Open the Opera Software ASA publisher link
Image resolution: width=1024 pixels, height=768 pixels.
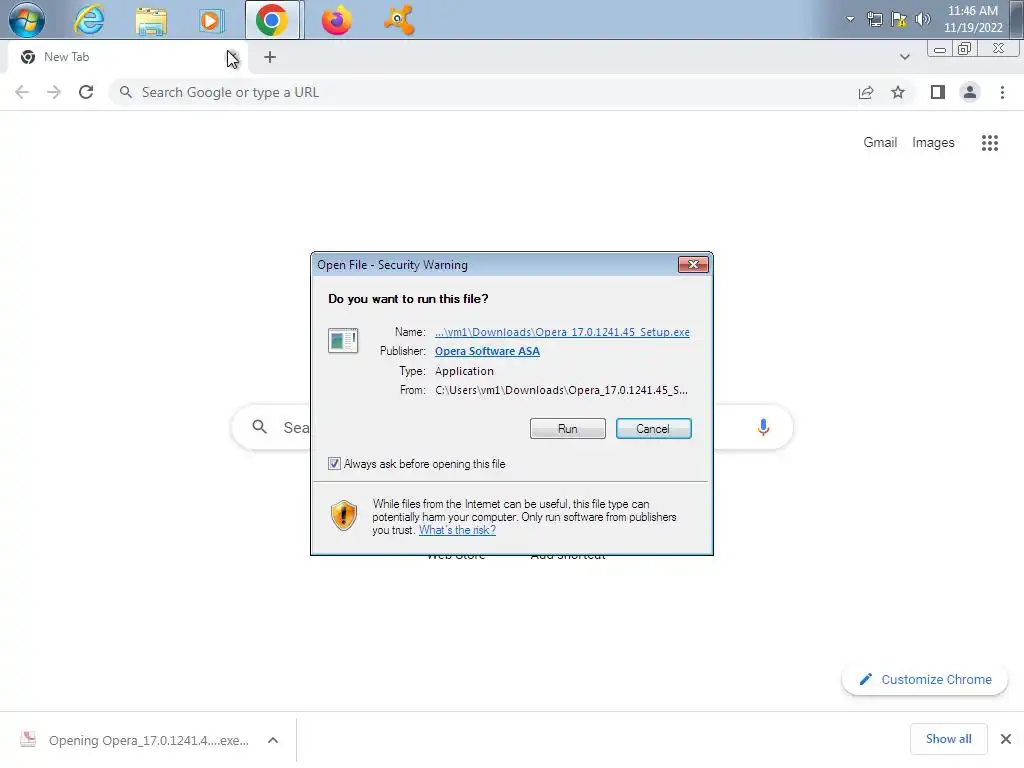pos(487,351)
